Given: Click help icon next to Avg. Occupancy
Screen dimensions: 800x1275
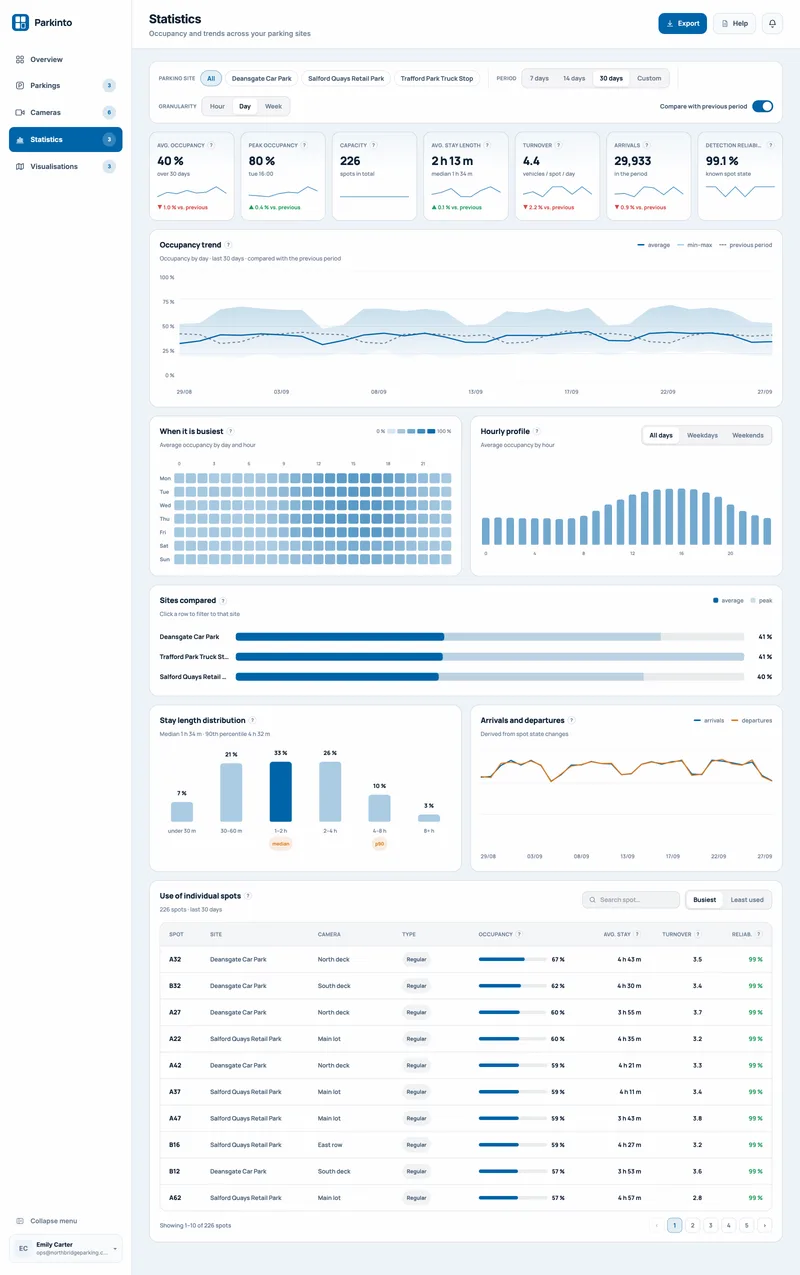Looking at the screenshot, I should tap(211, 145).
